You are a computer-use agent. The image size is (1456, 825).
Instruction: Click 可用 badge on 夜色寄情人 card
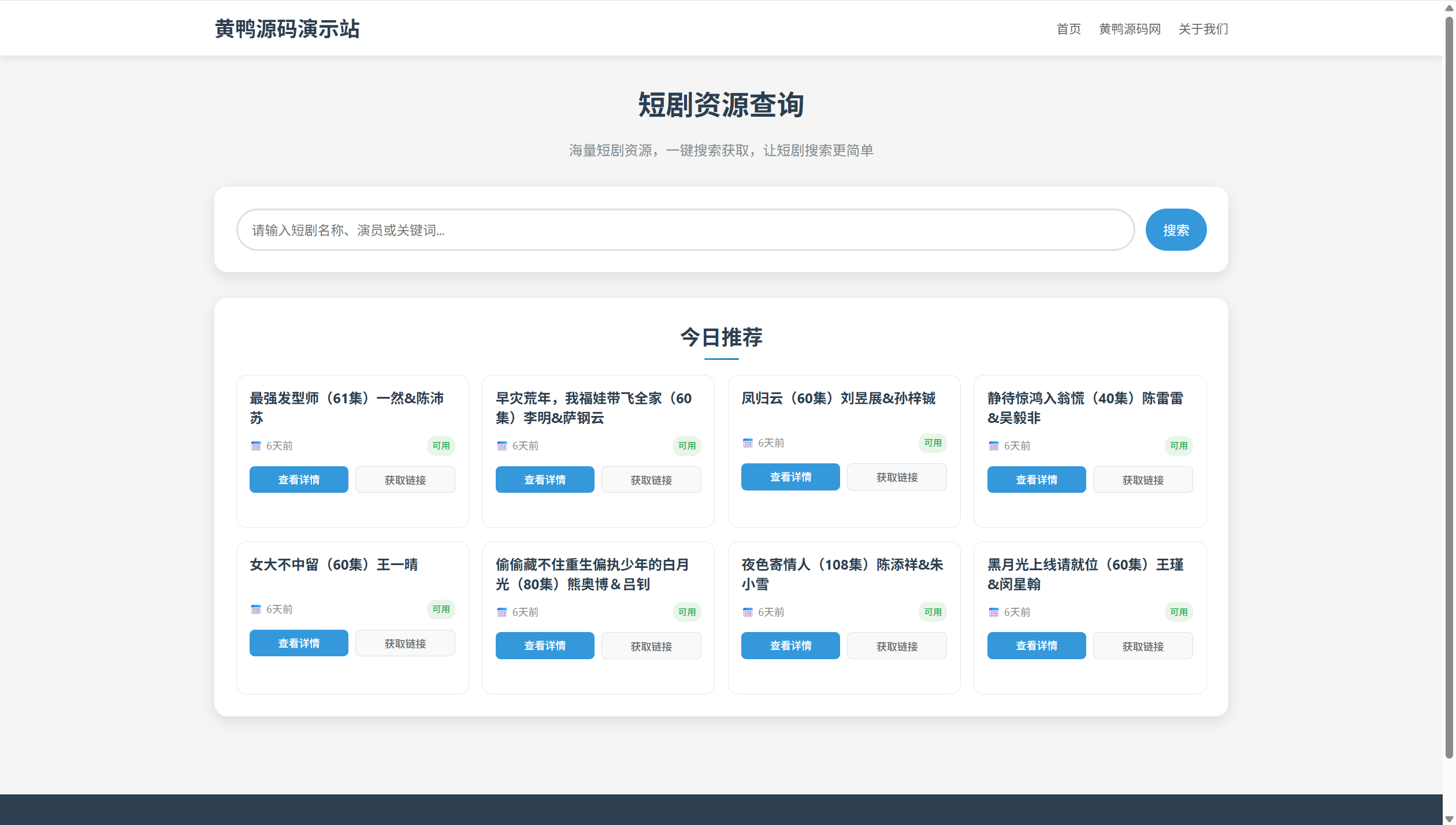click(933, 612)
